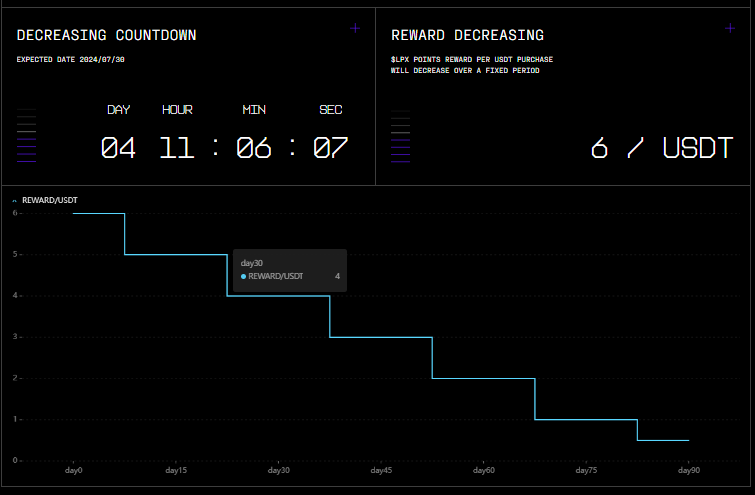Click the Reward Decreasing heading

click(x=467, y=35)
